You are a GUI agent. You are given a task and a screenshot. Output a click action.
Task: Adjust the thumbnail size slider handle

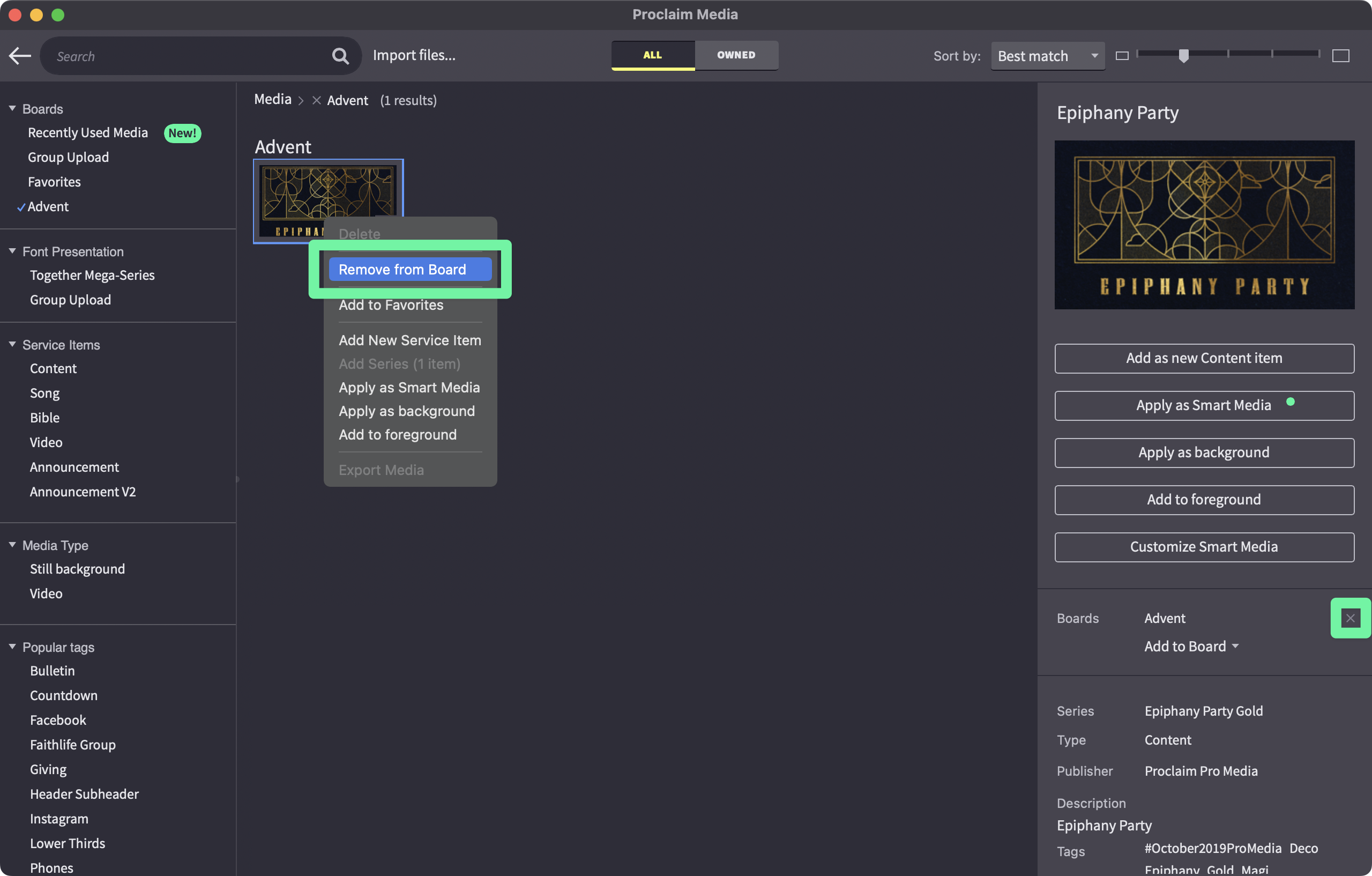pyautogui.click(x=1183, y=55)
